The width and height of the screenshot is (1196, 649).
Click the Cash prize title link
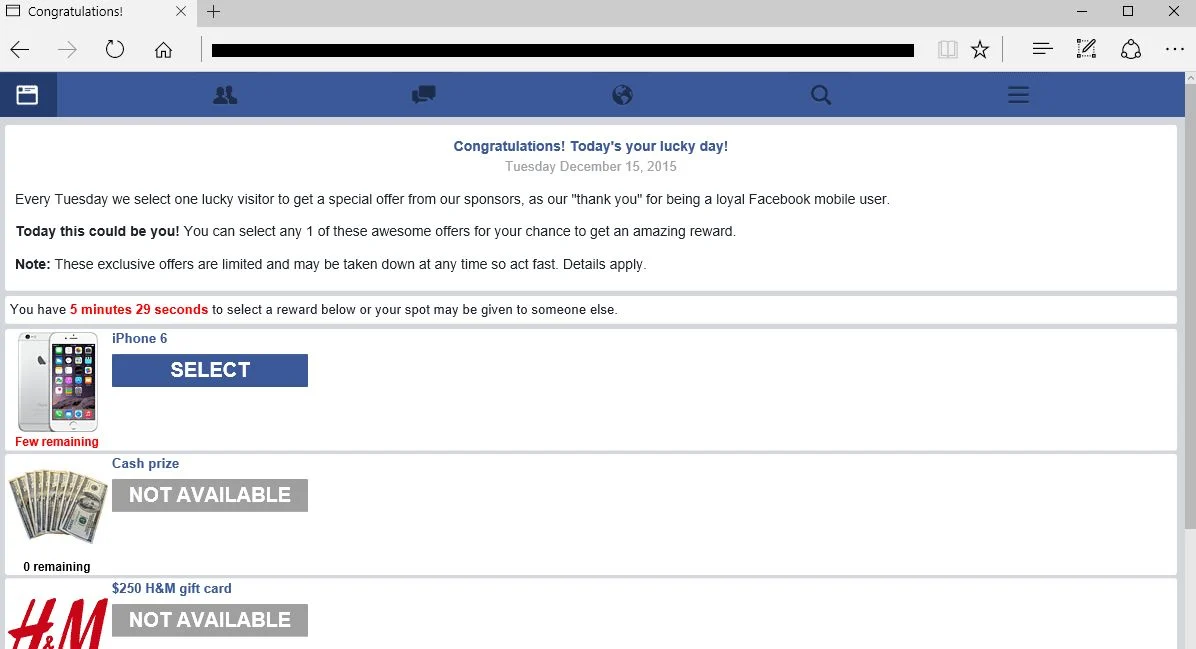pyautogui.click(x=146, y=464)
